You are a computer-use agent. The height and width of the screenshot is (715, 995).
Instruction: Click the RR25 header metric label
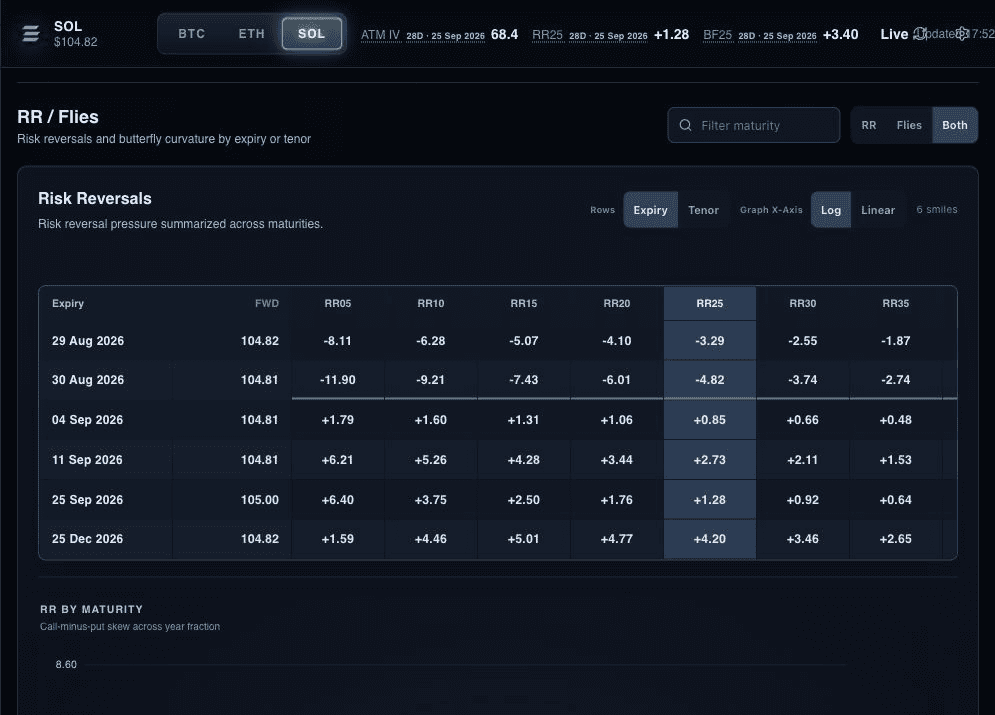(x=547, y=34)
